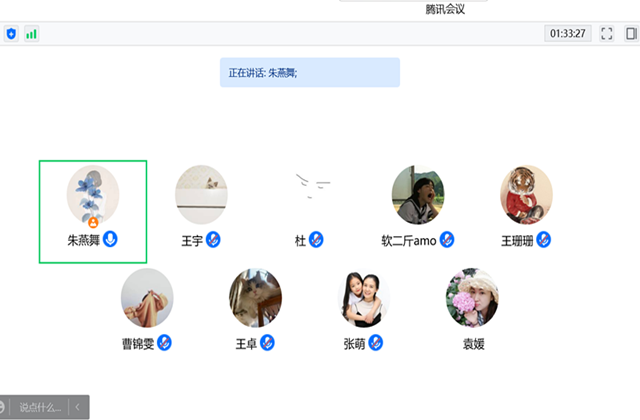Click 张萌's profile picture
The width and height of the screenshot is (640, 420).
(363, 297)
